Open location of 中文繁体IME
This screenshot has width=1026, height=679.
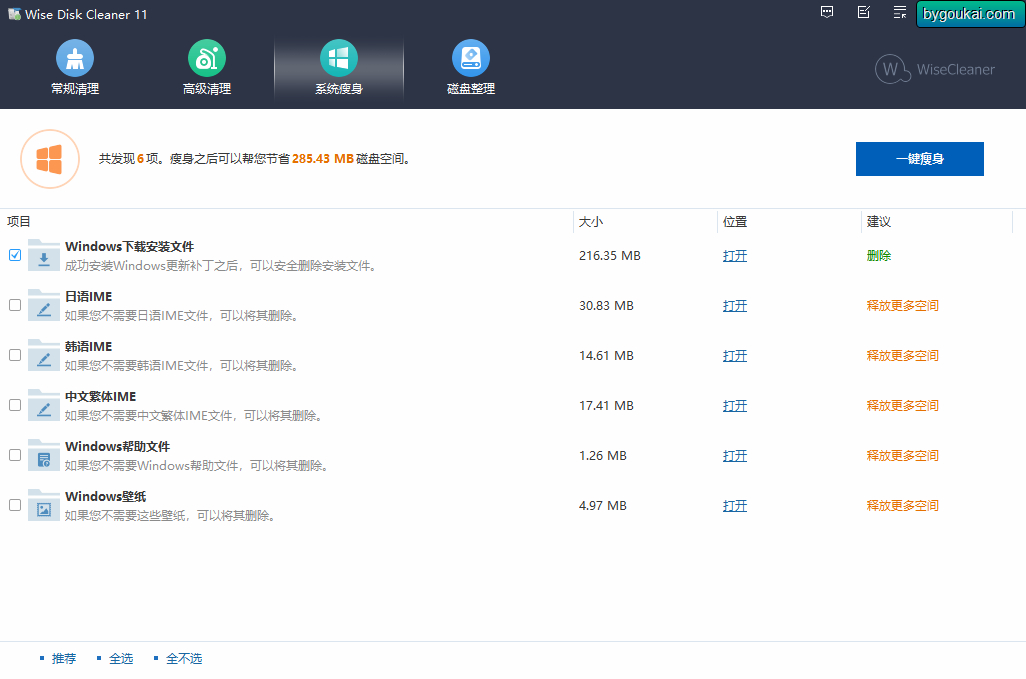[735, 406]
